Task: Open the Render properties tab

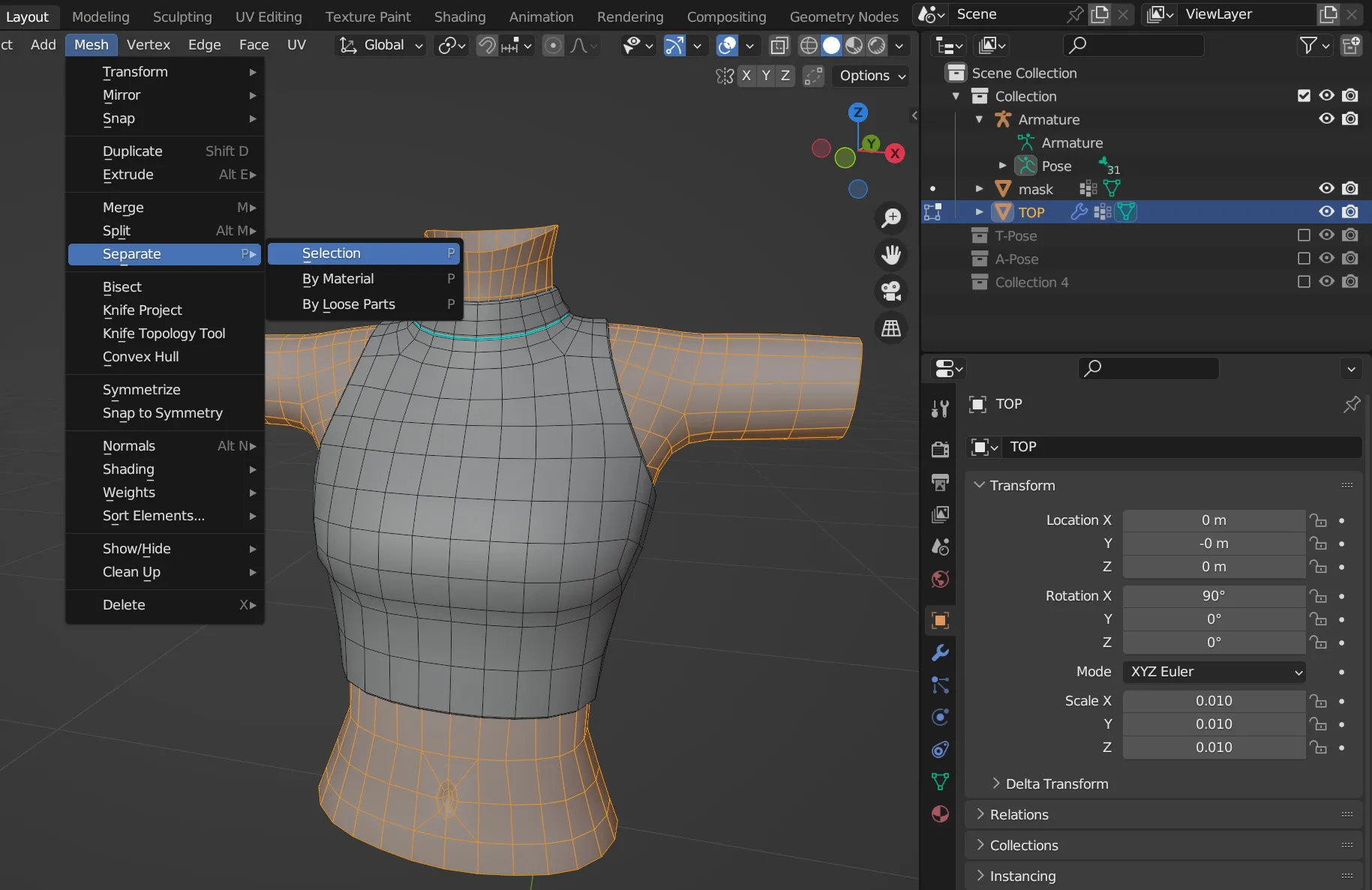Action: 940,449
